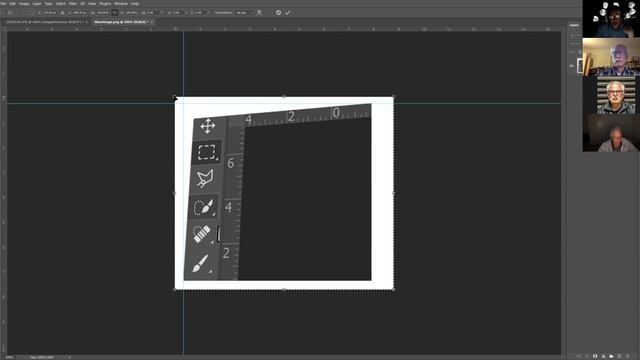The image size is (640, 360).
Task: Open the Window menu
Action: click(x=121, y=4)
